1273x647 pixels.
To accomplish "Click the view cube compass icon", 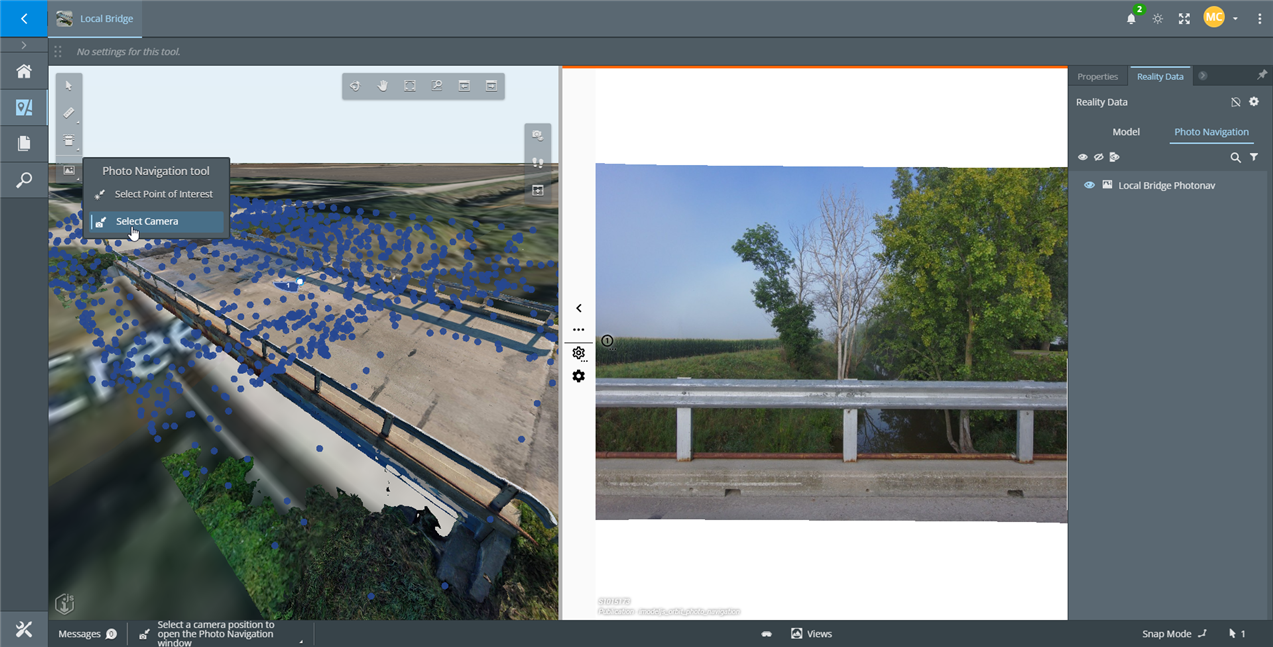I will click(64, 603).
